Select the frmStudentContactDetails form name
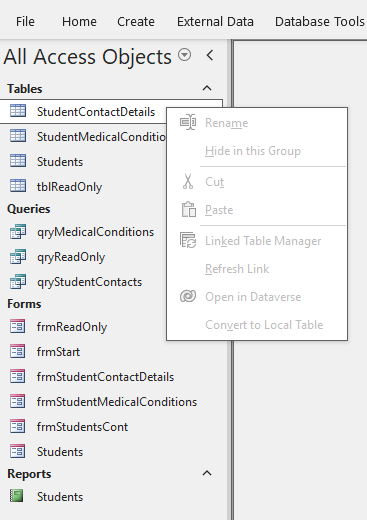The height and width of the screenshot is (520, 367). pos(105,377)
